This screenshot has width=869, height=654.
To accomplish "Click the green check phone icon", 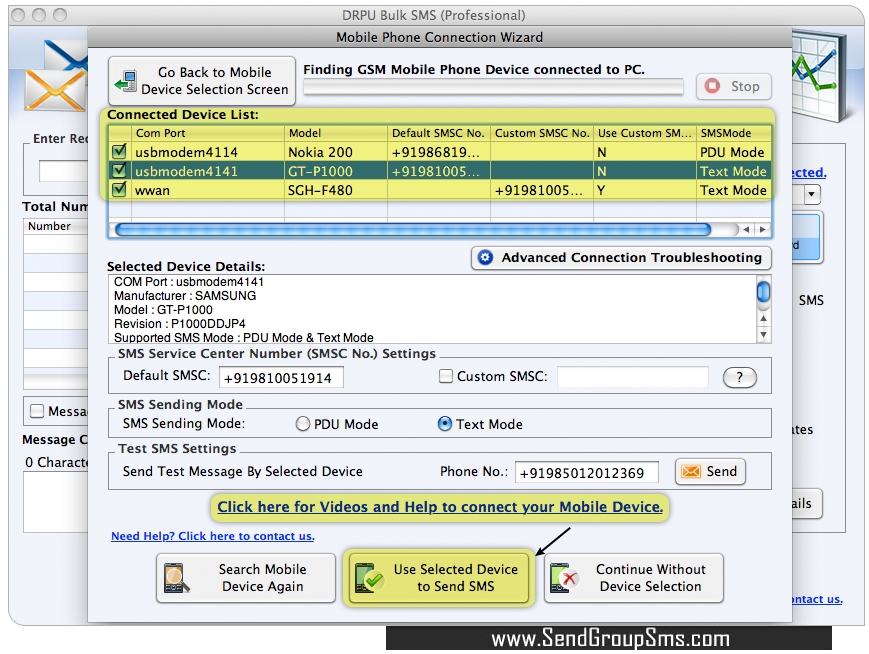I will [369, 578].
